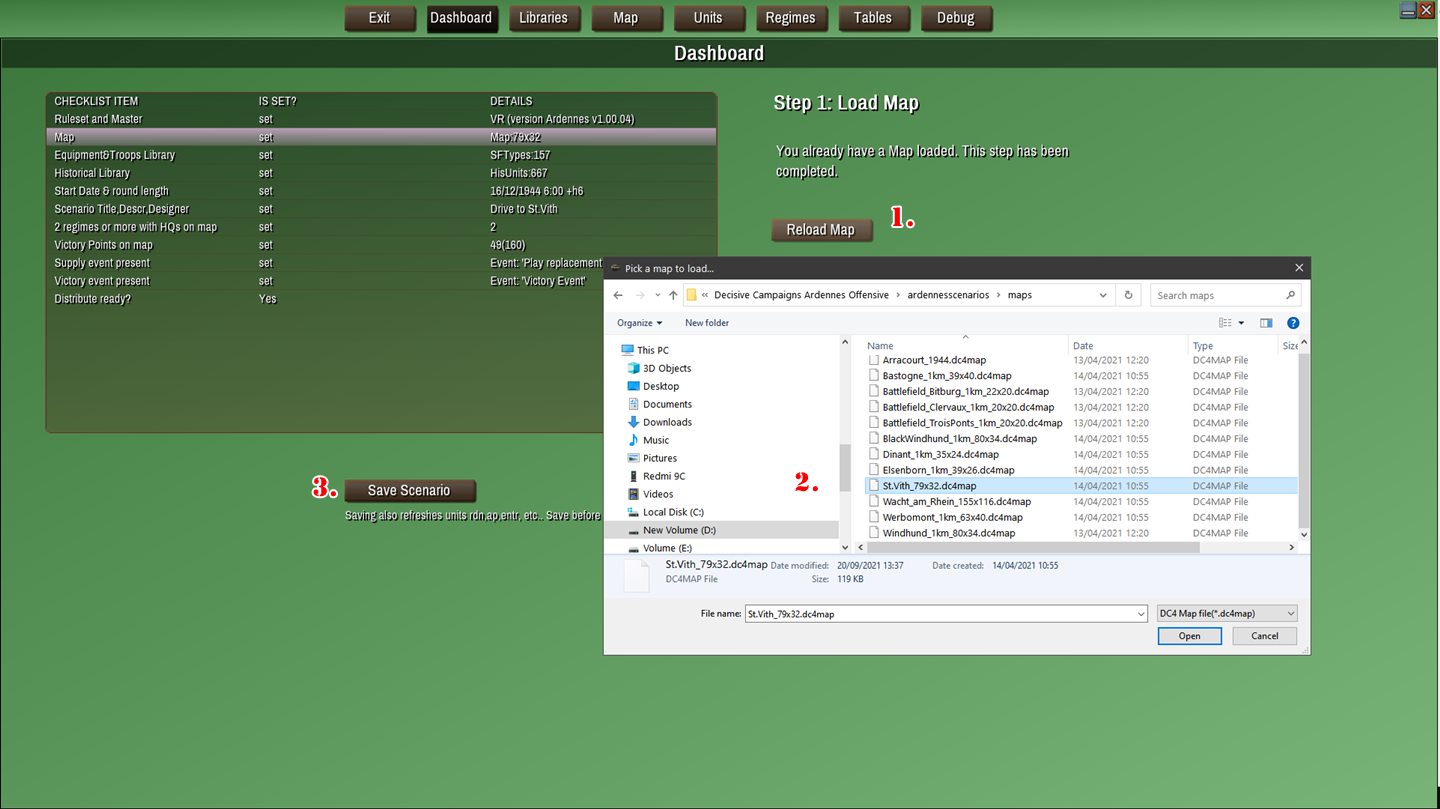
Task: Expand address bar path dropdown
Action: (1103, 295)
